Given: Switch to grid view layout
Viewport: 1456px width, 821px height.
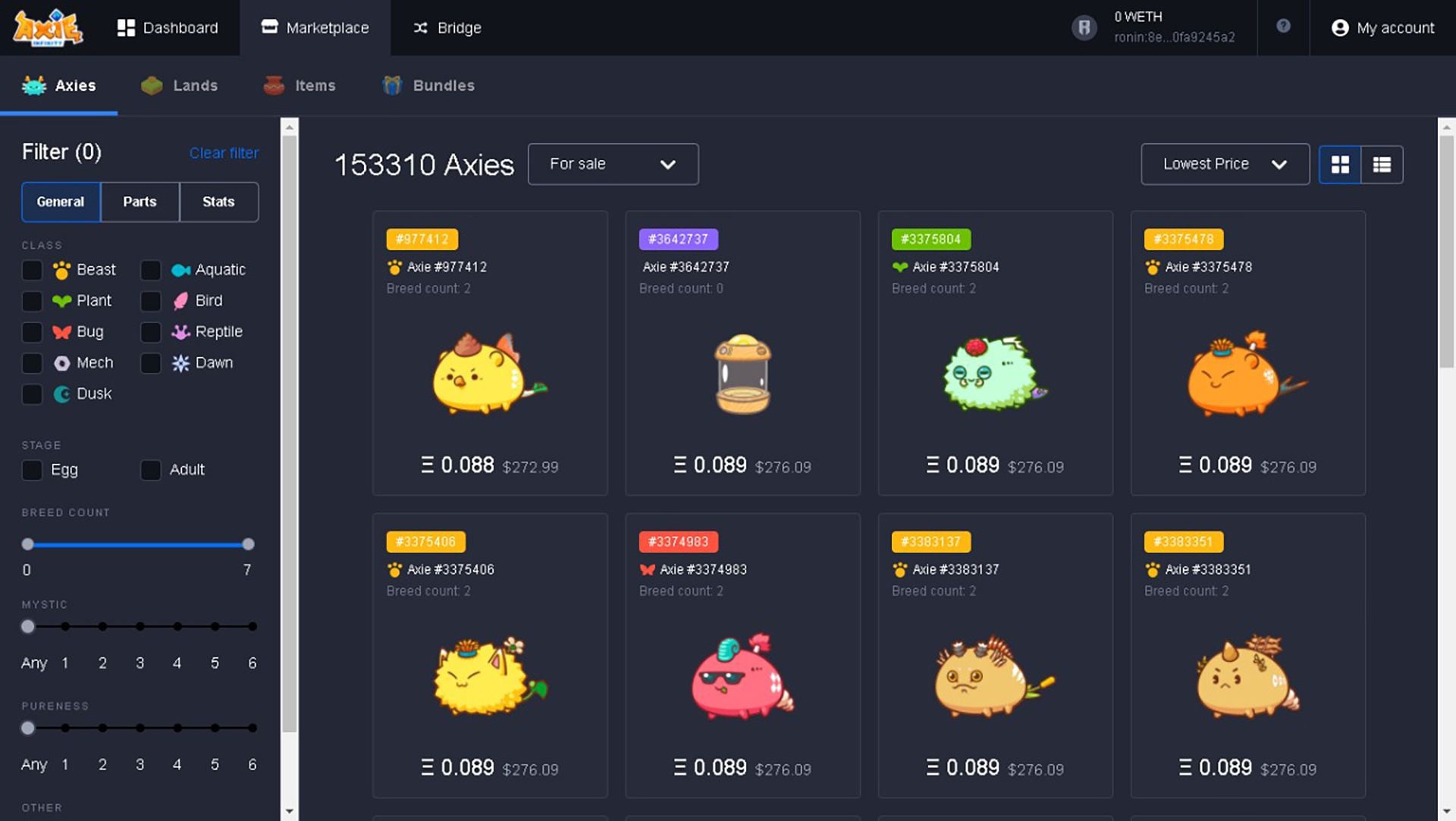Looking at the screenshot, I should click(x=1340, y=165).
